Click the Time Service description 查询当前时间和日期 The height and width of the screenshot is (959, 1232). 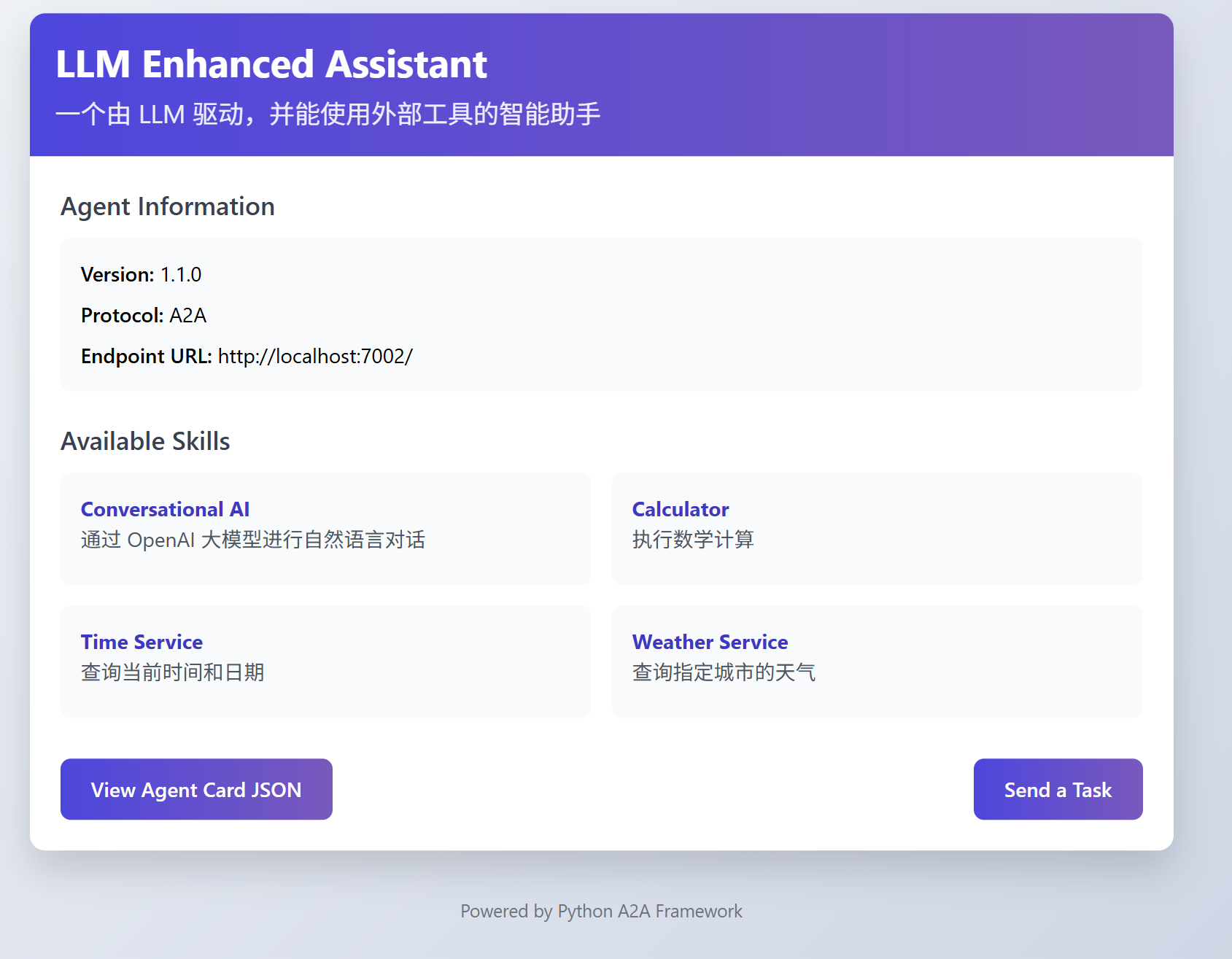[172, 672]
